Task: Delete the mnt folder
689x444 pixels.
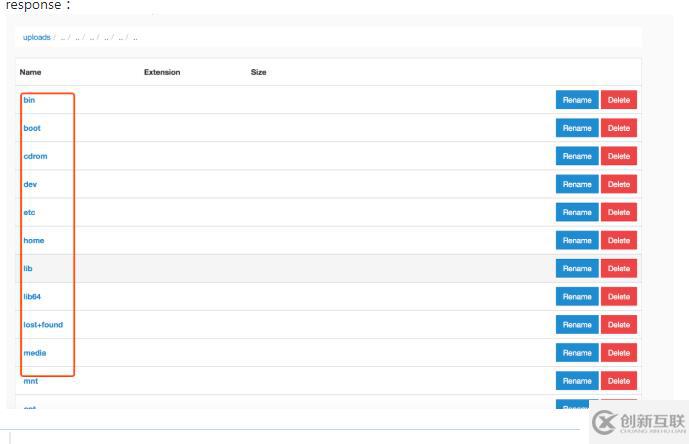Action: pyautogui.click(x=619, y=381)
